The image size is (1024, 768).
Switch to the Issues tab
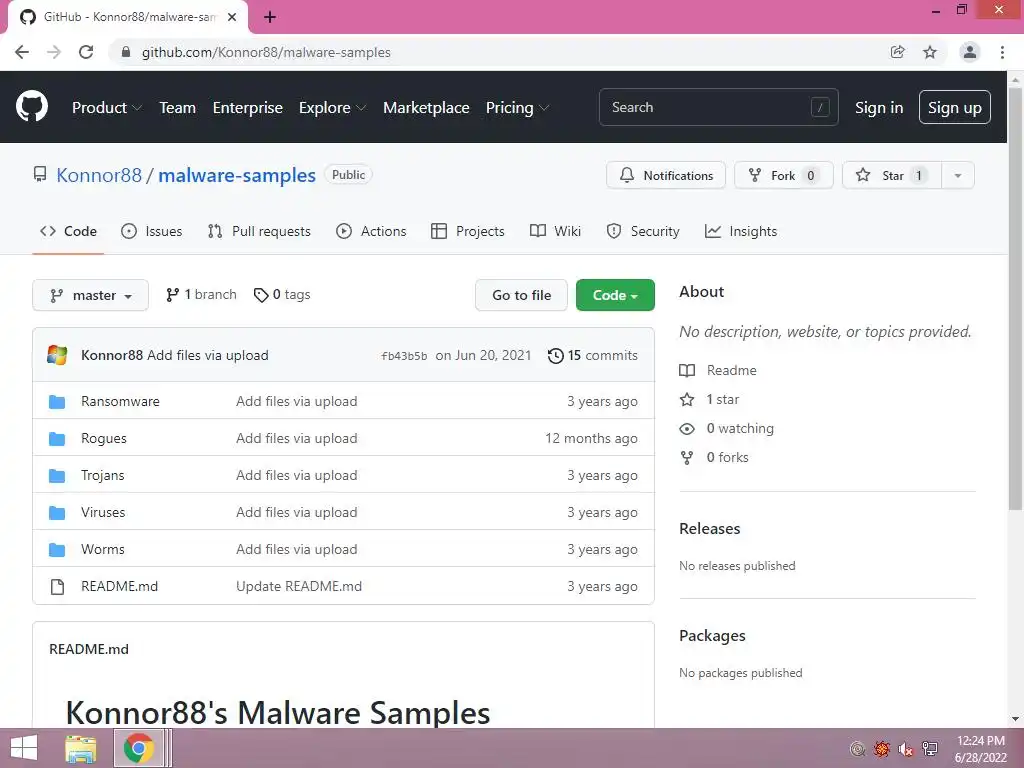tap(152, 231)
